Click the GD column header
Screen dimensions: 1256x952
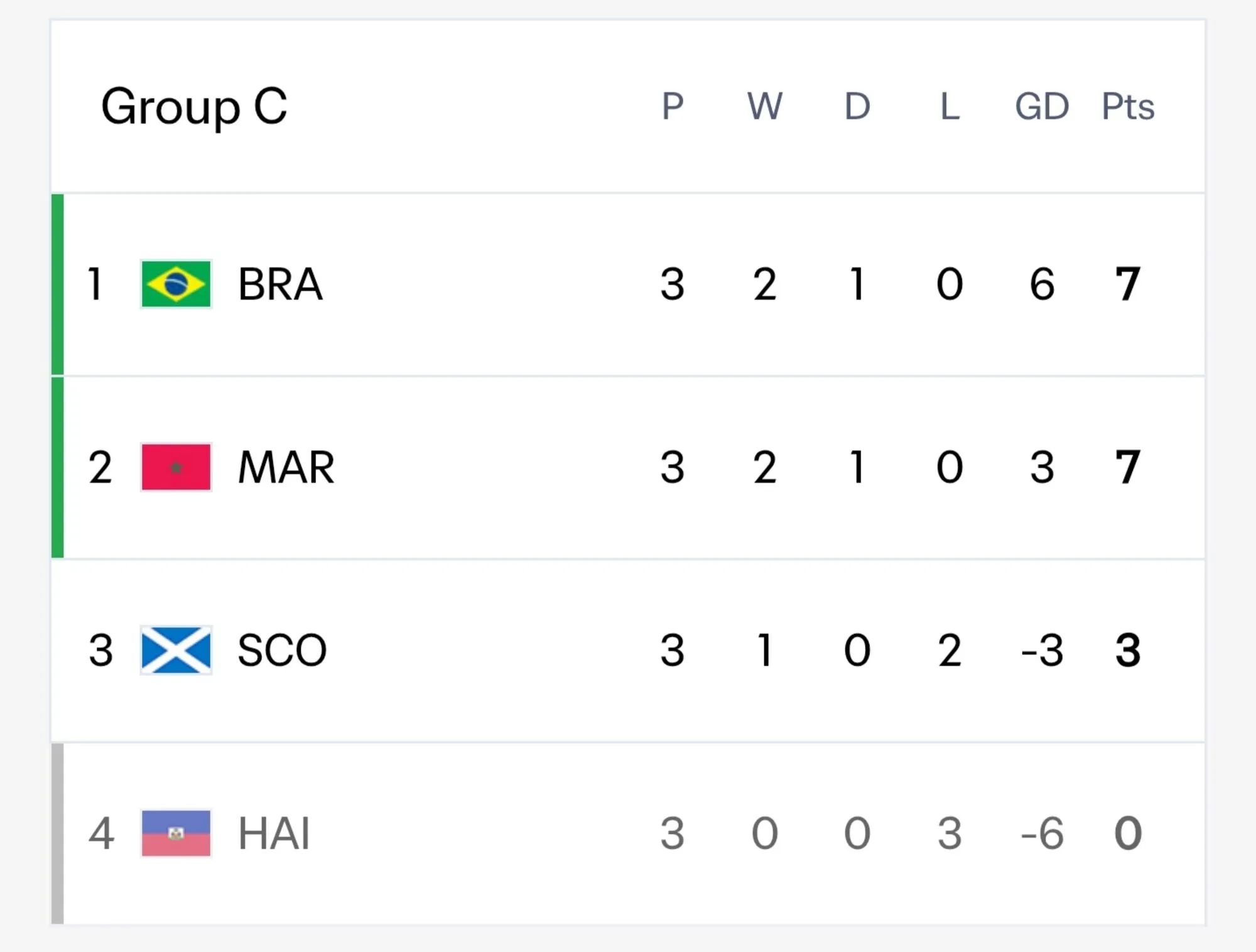coord(1042,106)
